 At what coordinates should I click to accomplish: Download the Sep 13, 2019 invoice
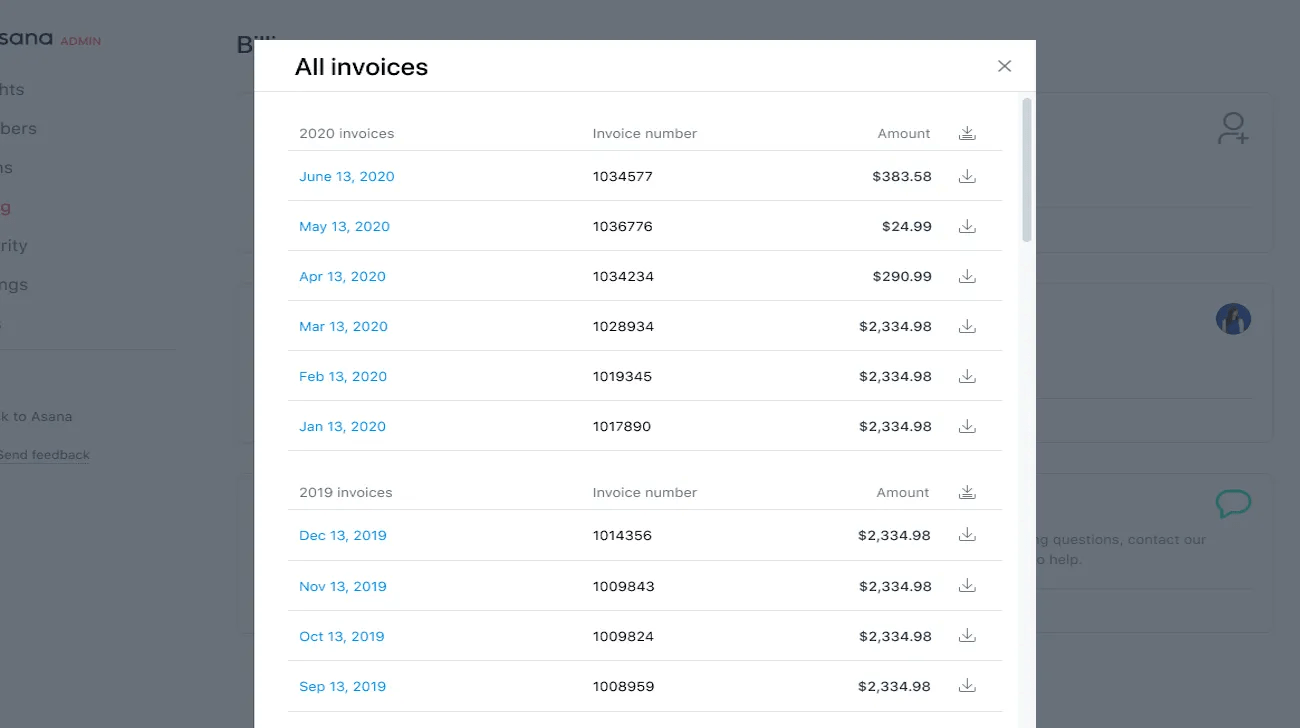(x=966, y=685)
